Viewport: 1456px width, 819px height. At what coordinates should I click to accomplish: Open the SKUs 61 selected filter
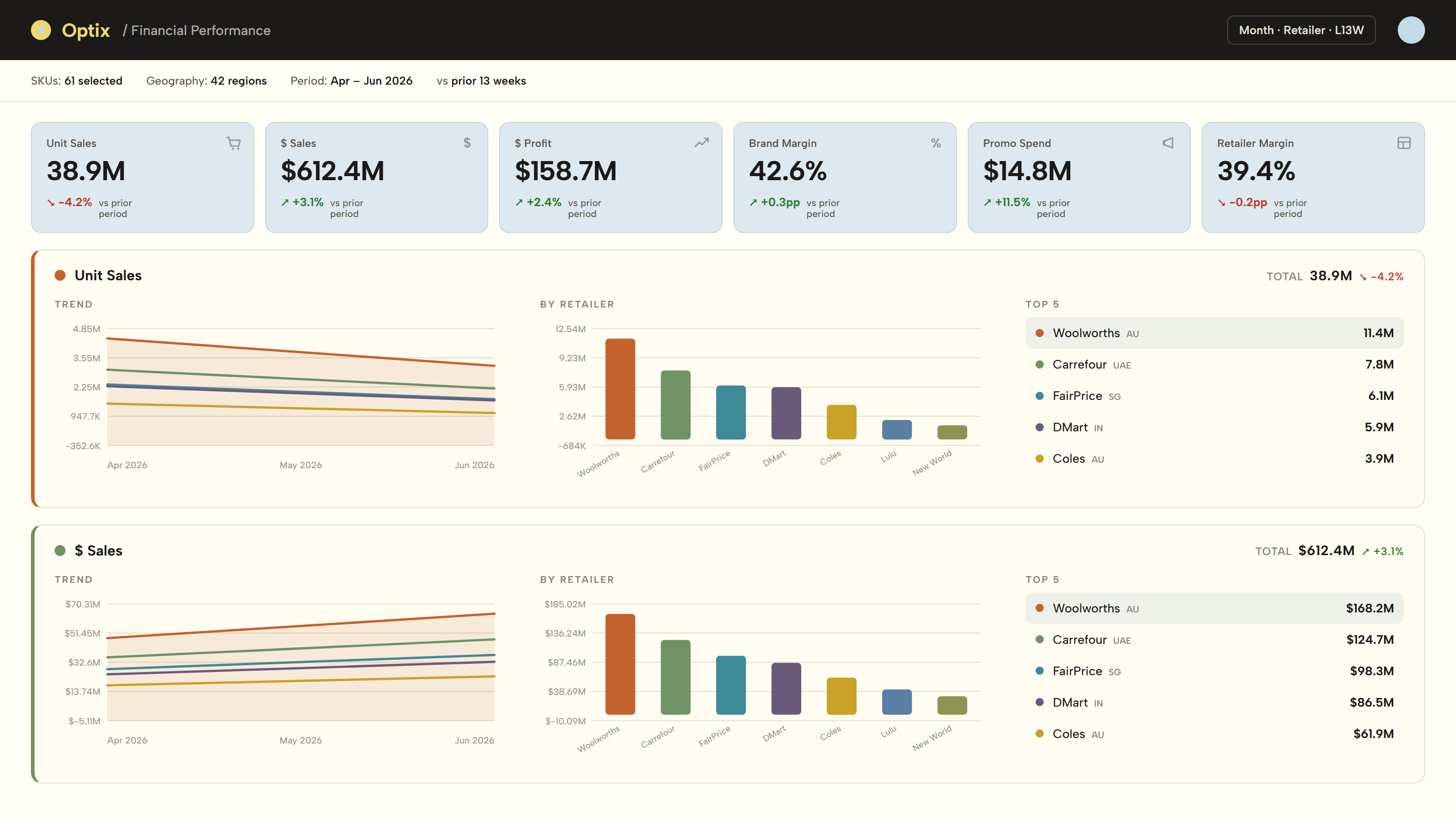[x=76, y=81]
